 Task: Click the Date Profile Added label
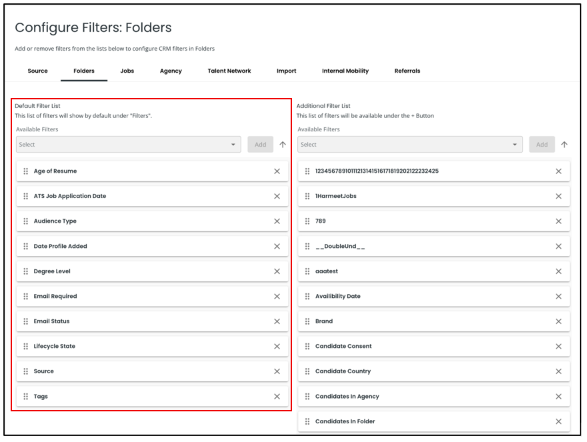60,246
